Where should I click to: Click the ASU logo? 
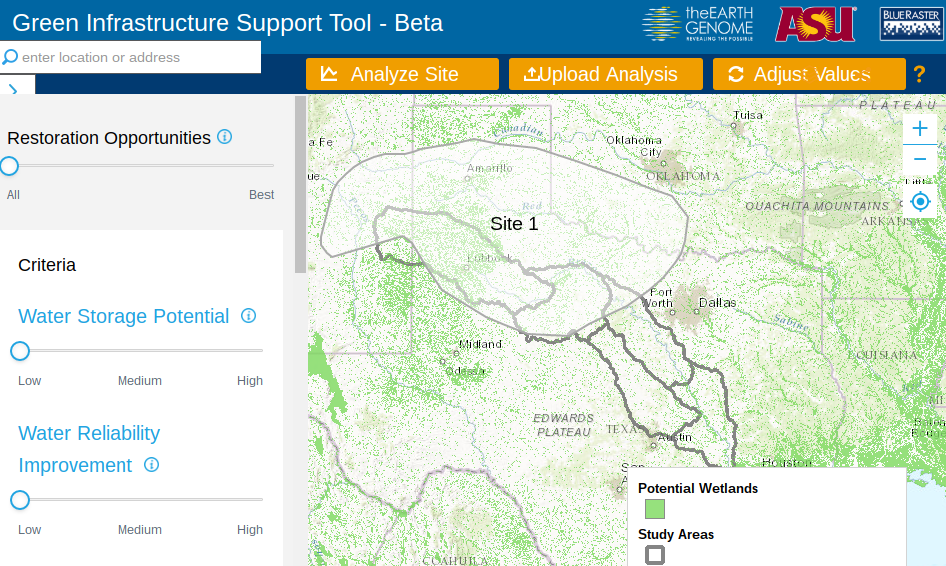pos(816,23)
